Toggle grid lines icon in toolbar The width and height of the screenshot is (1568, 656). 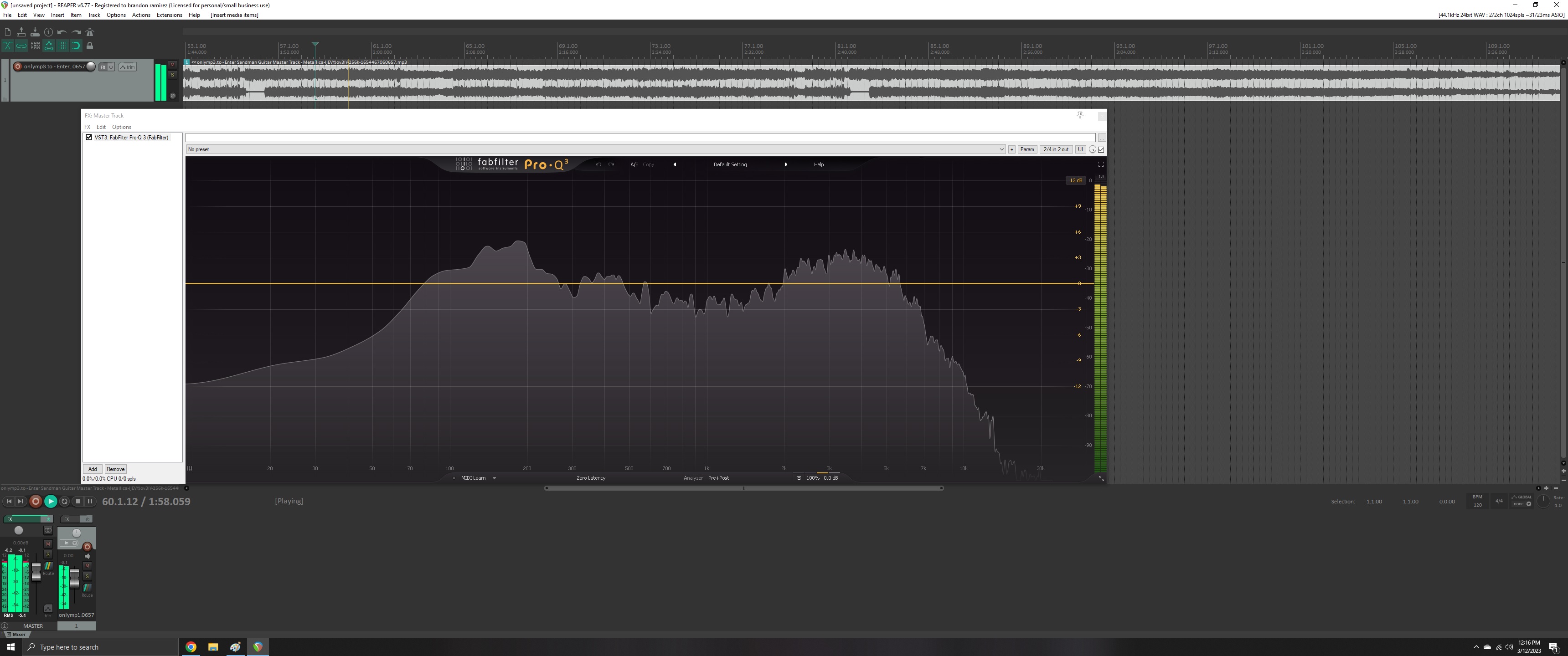coord(62,46)
